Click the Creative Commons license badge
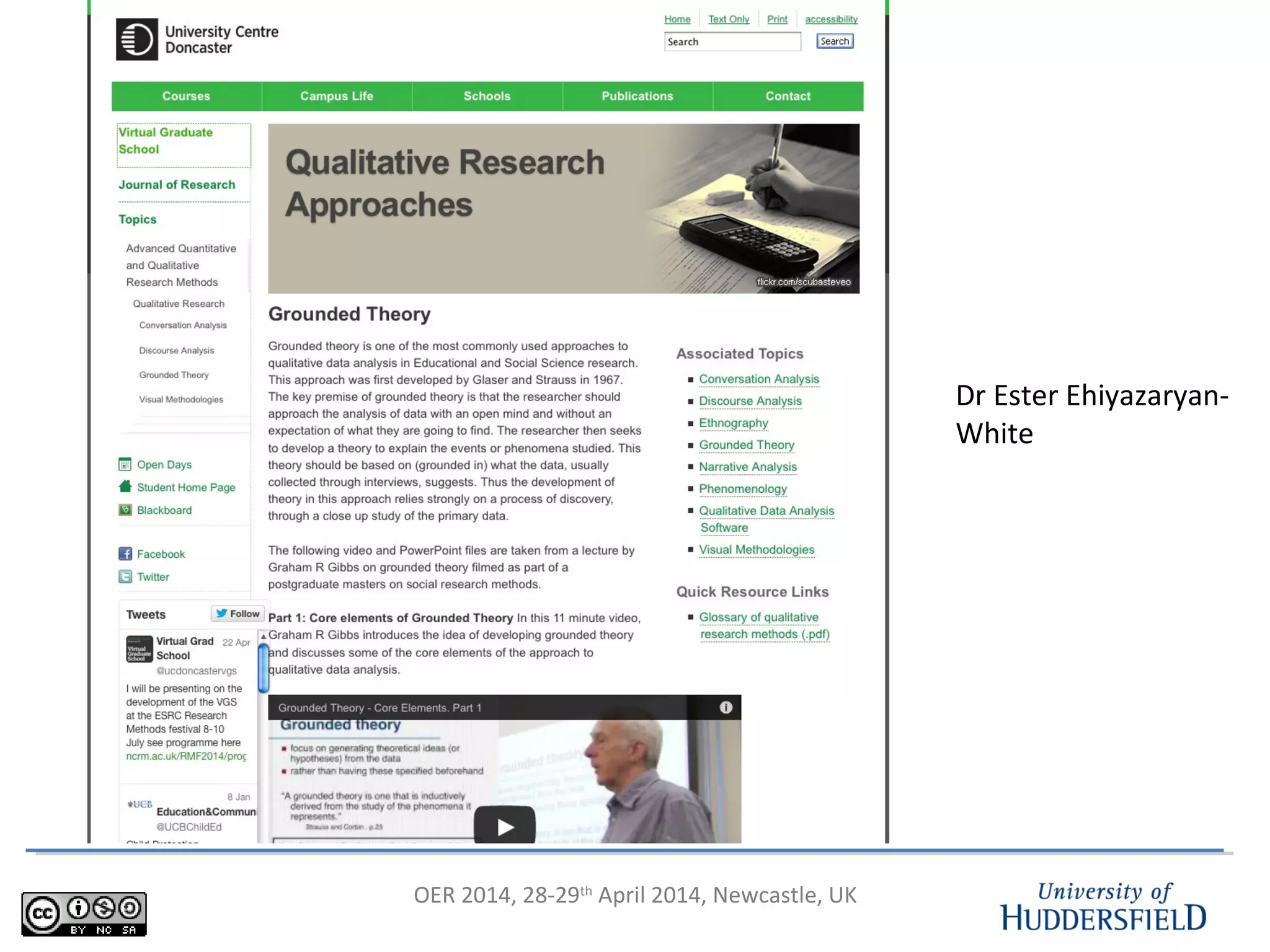Viewport: 1270px width, 952px height. pyautogui.click(x=84, y=914)
